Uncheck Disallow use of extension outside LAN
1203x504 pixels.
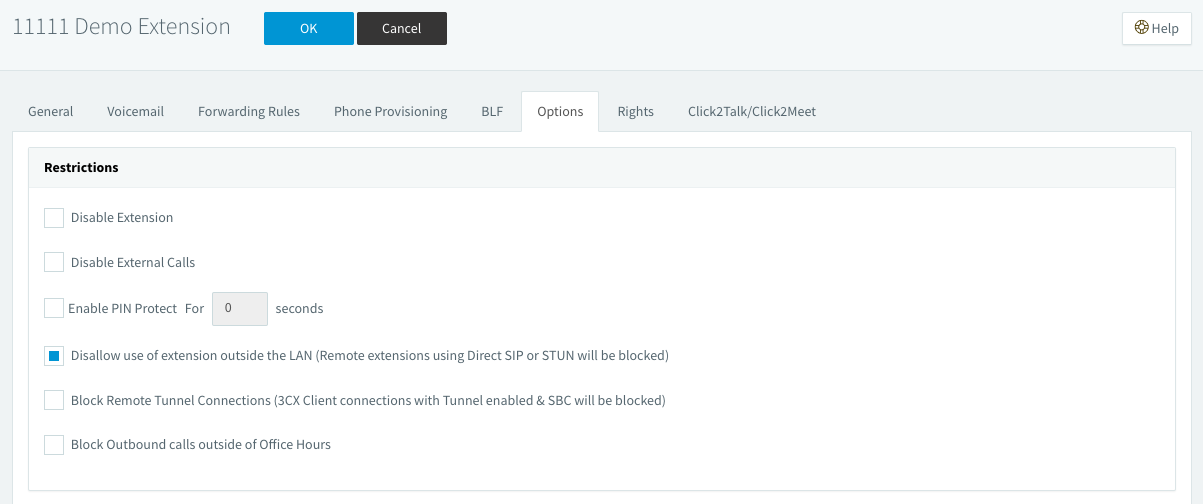click(x=54, y=355)
